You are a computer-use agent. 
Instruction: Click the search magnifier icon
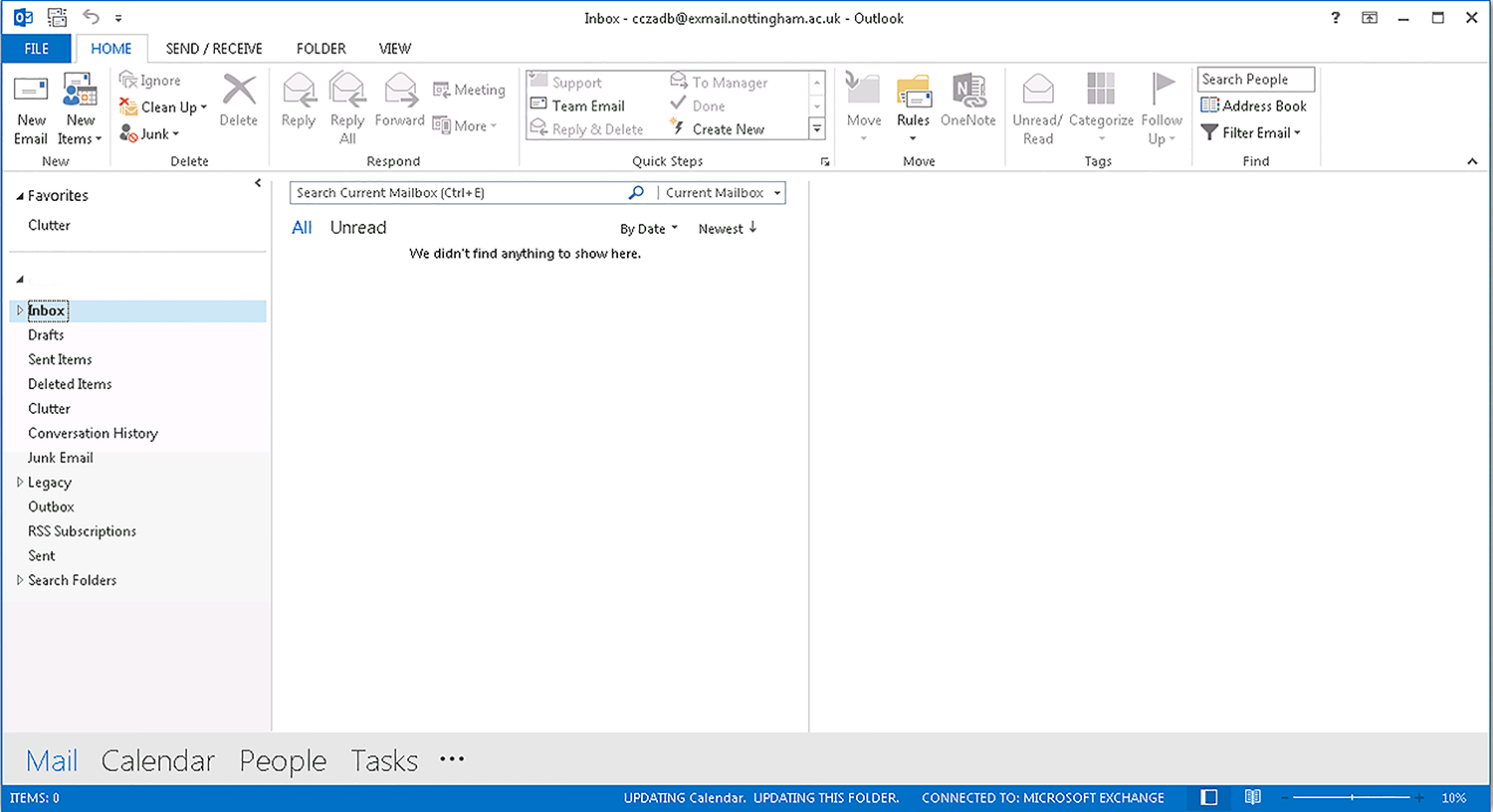[636, 193]
